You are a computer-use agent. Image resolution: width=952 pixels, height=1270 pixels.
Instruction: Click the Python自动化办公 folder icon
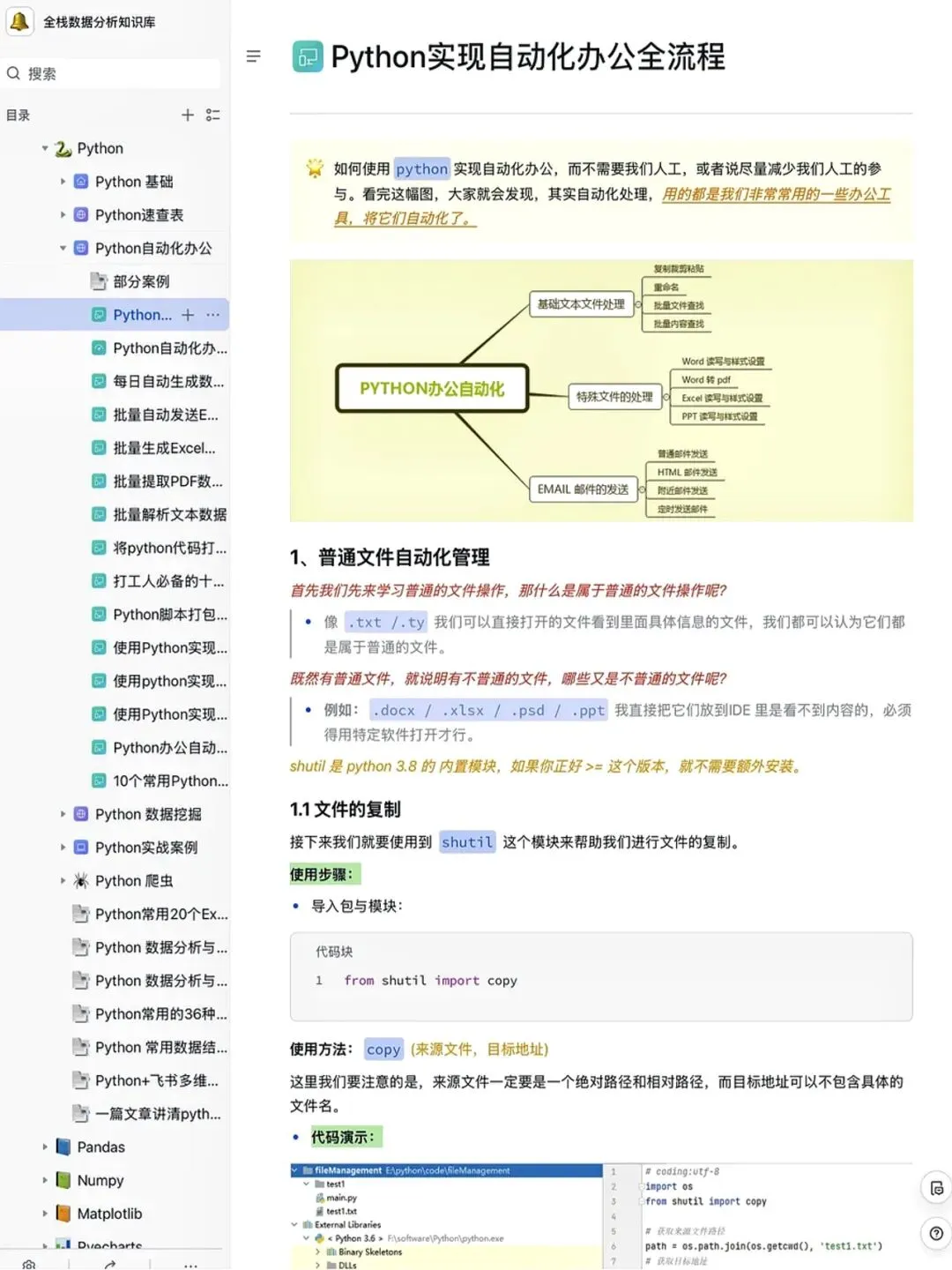(81, 248)
